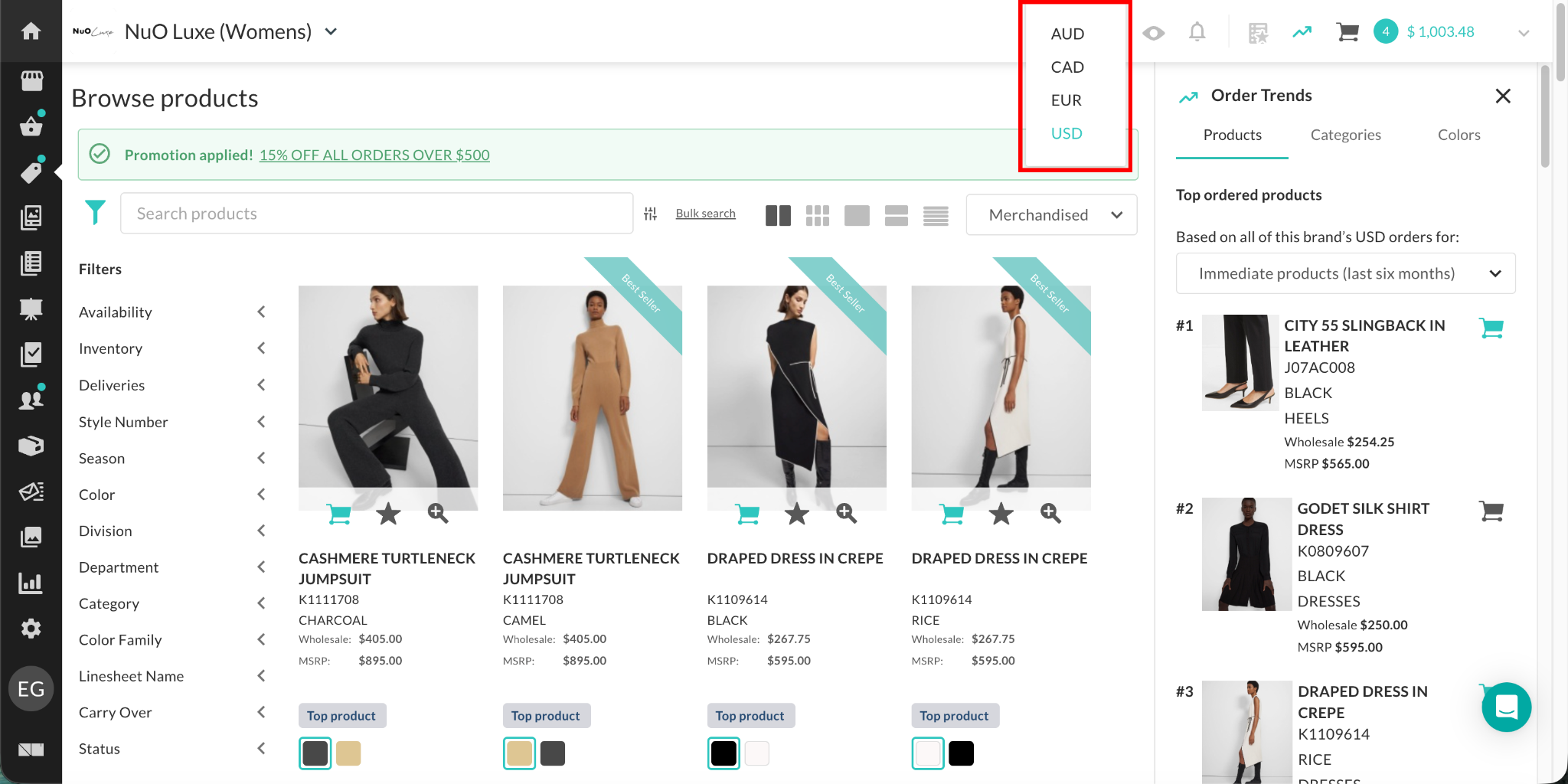The height and width of the screenshot is (784, 1568).
Task: Open 15% OFF promotion link
Action: 374,155
